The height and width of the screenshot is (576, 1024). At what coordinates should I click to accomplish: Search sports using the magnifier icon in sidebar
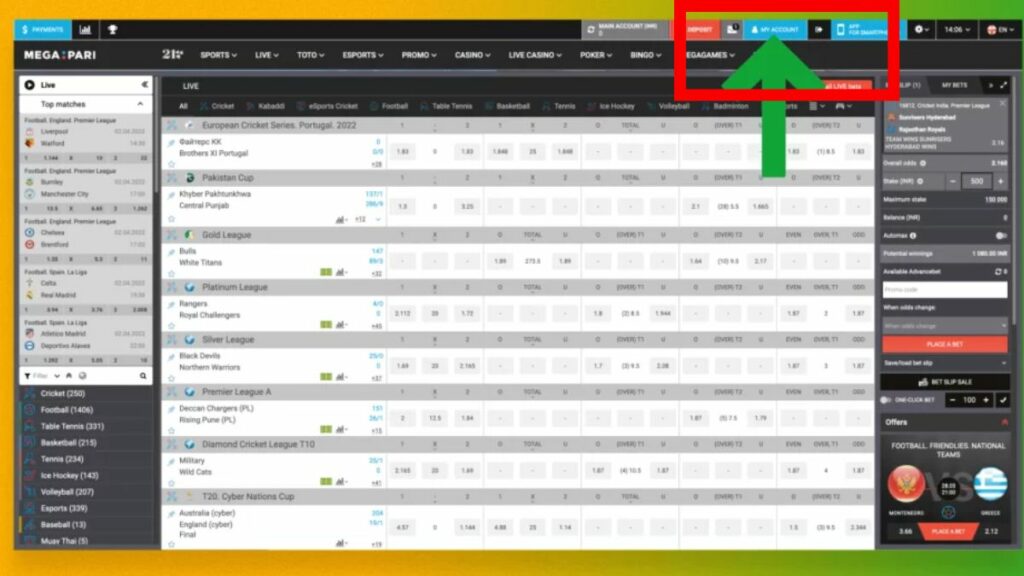pos(143,376)
